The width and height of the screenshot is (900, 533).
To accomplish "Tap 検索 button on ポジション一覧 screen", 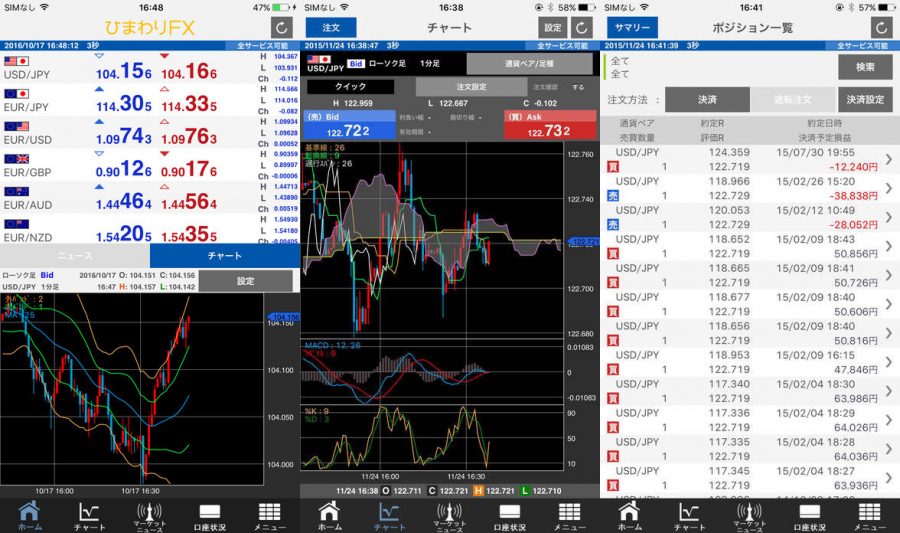I will coord(865,67).
